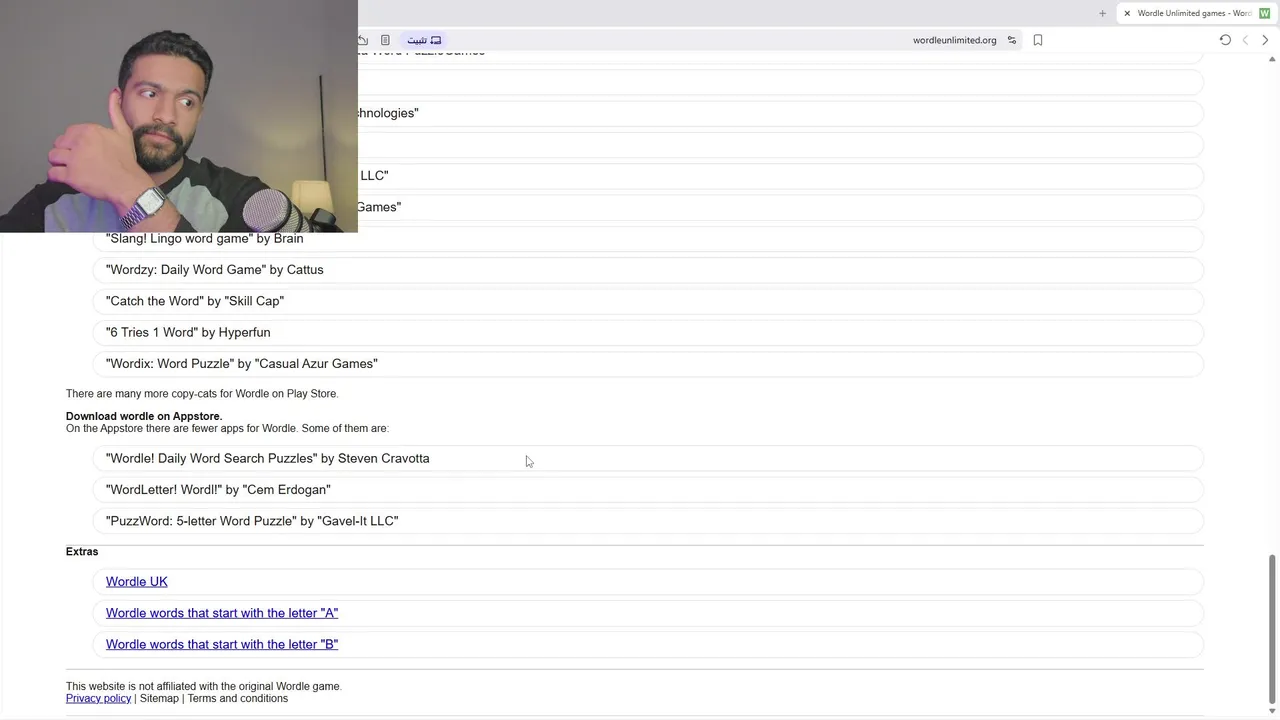Click the scrollbar up arrow
The height and width of the screenshot is (720, 1280).
coord(1272,59)
